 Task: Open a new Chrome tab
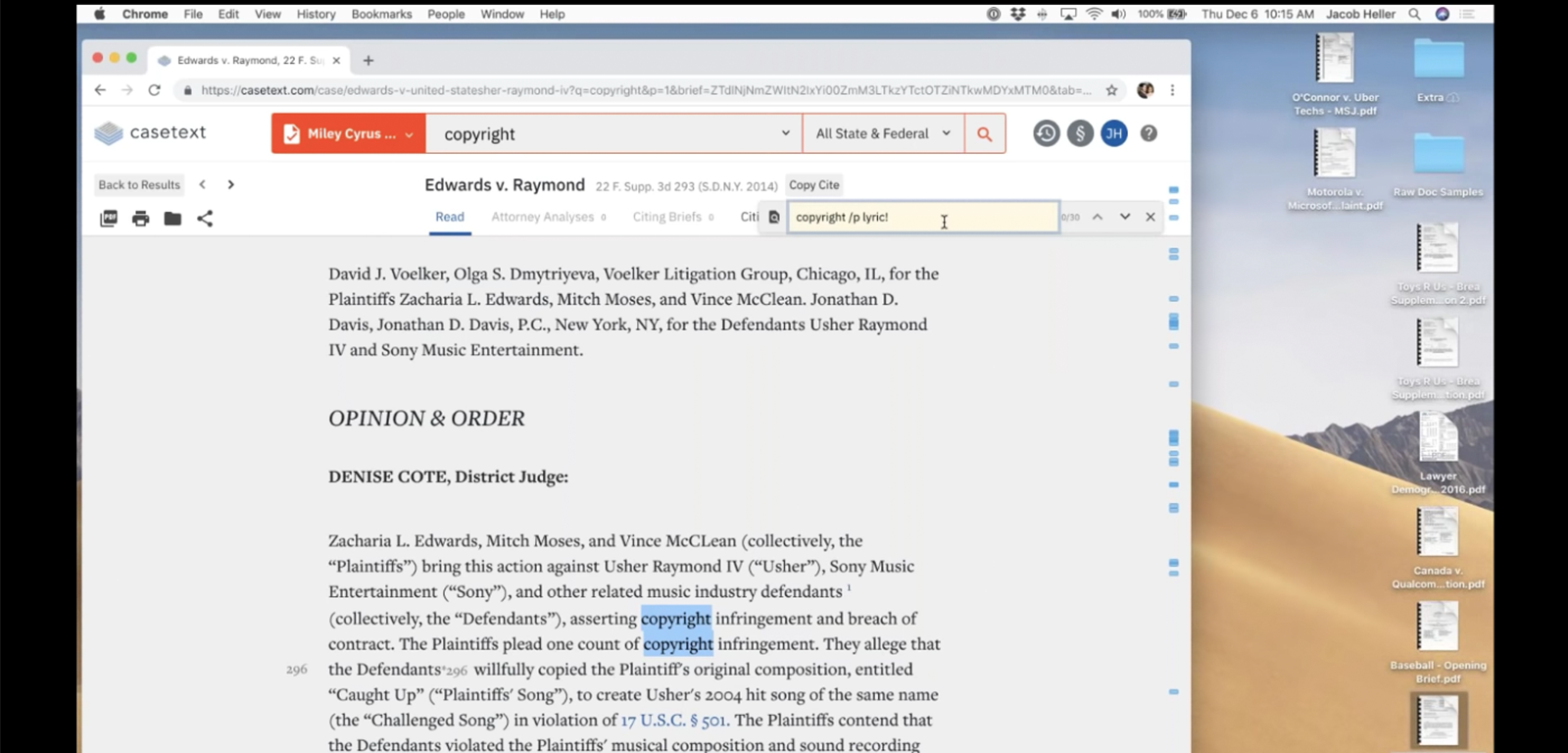coord(368,61)
